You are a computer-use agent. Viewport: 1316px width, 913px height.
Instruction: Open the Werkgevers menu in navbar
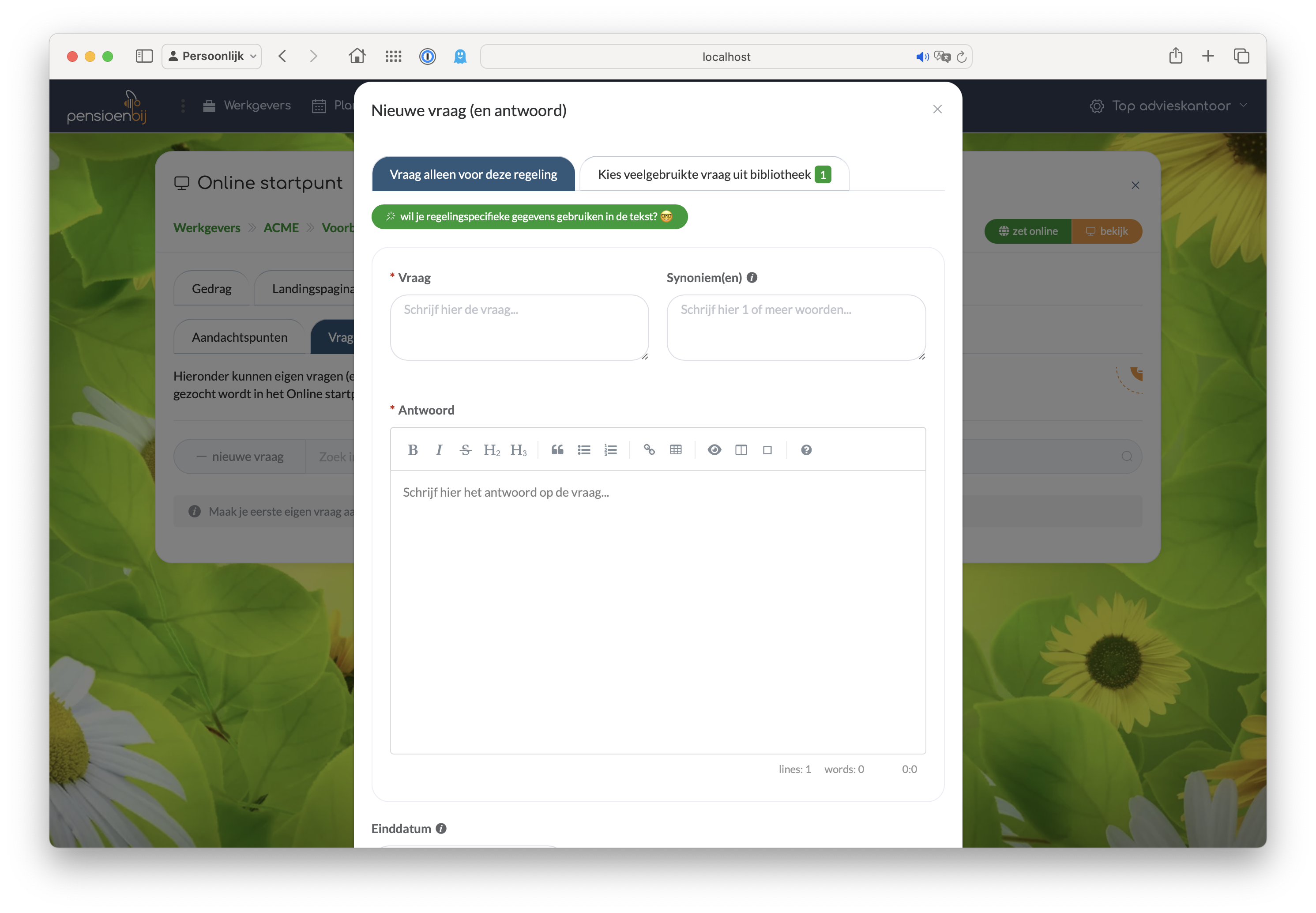point(247,106)
